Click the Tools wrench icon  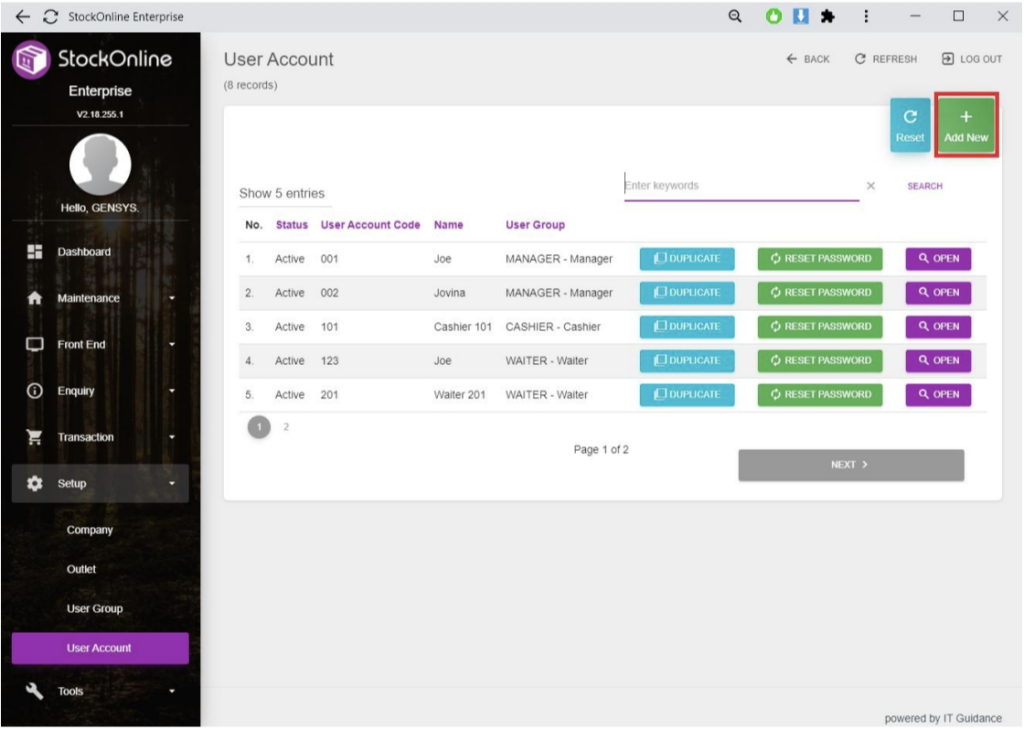34,691
